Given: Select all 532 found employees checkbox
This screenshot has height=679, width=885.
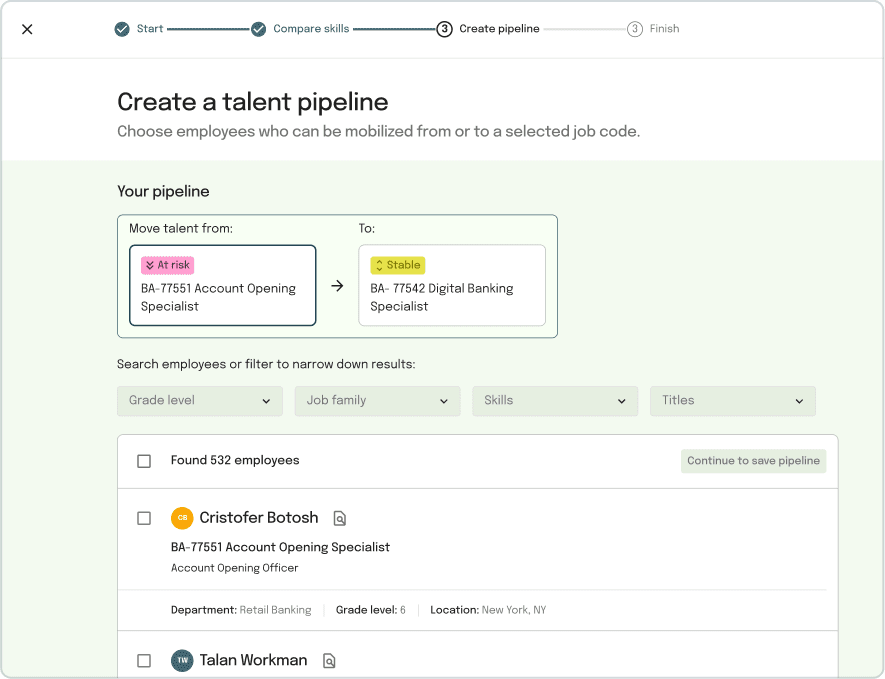Looking at the screenshot, I should [144, 461].
